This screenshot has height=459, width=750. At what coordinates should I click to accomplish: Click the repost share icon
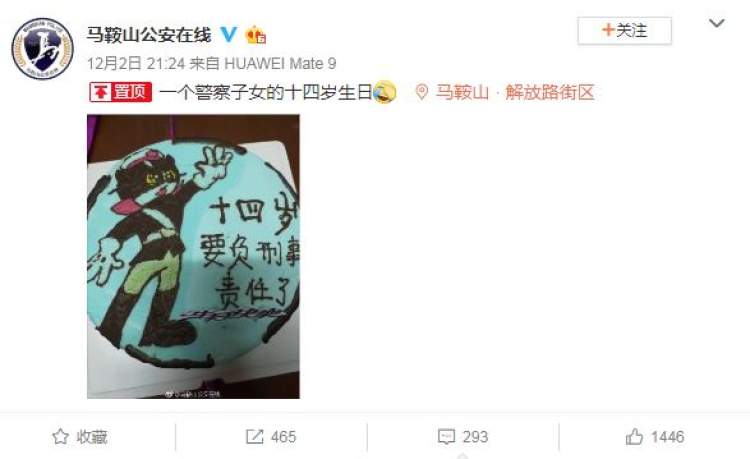click(x=254, y=437)
